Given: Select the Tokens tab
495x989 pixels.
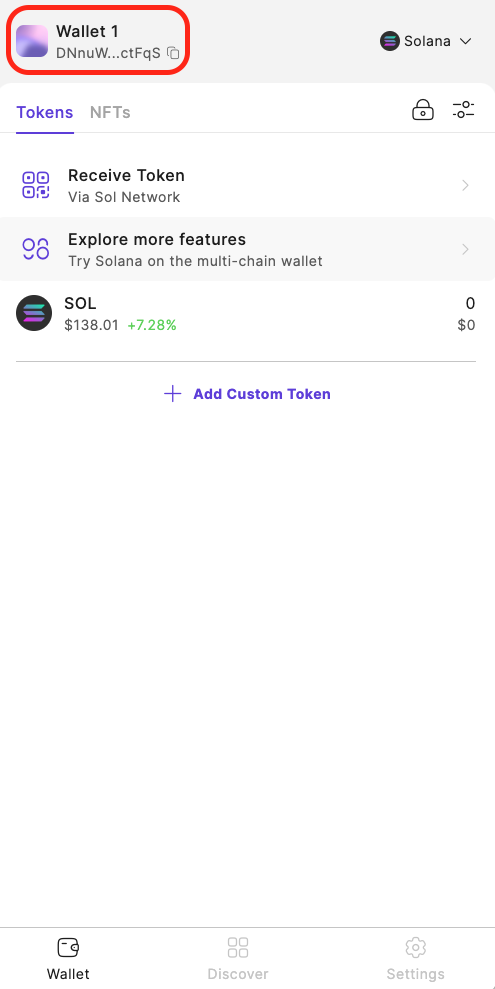Looking at the screenshot, I should 45,112.
